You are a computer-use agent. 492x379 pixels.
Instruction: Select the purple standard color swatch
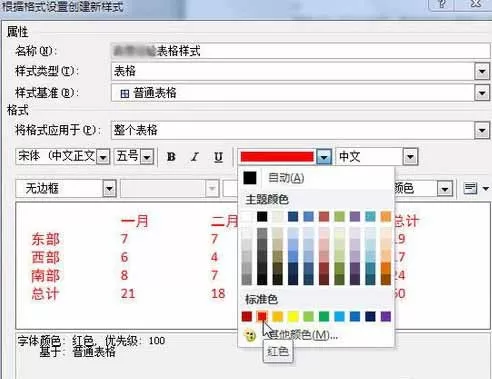click(x=386, y=316)
